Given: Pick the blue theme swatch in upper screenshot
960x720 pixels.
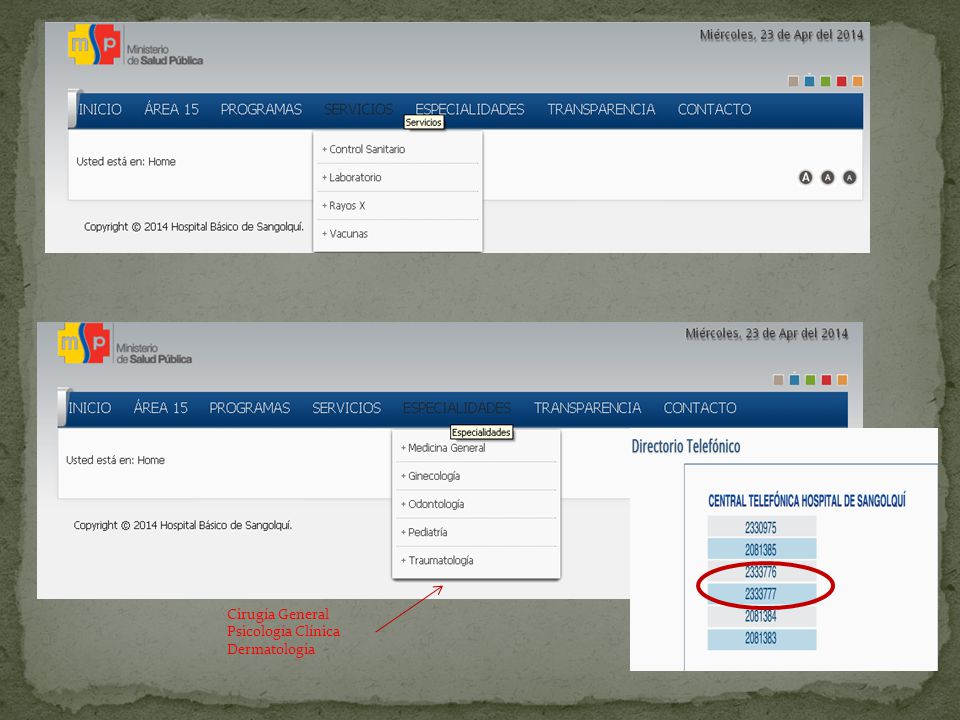Looking at the screenshot, I should (809, 81).
